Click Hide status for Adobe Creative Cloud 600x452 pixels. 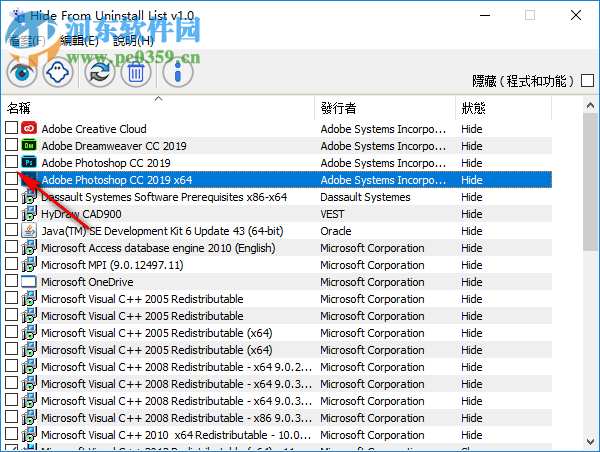pyautogui.click(x=471, y=129)
